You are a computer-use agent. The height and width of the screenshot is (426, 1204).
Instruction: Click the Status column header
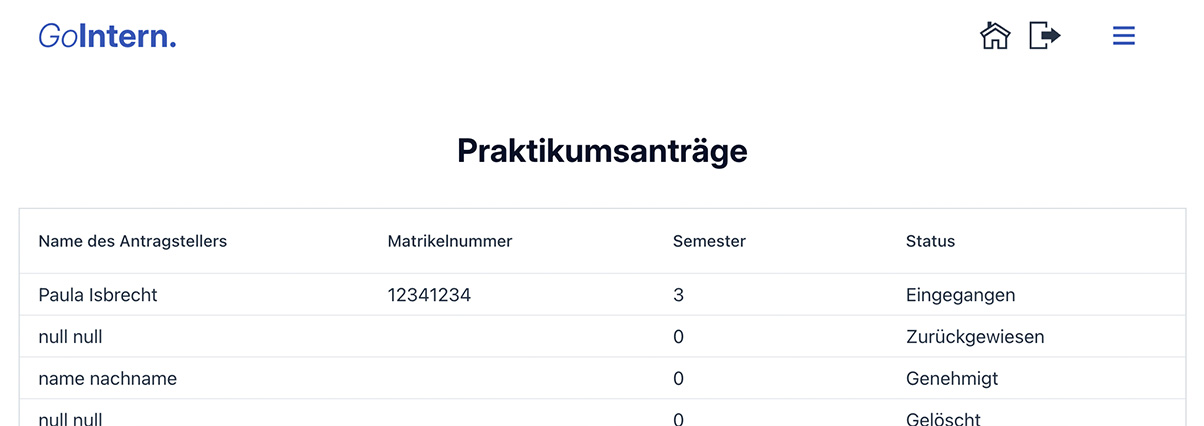coord(930,241)
